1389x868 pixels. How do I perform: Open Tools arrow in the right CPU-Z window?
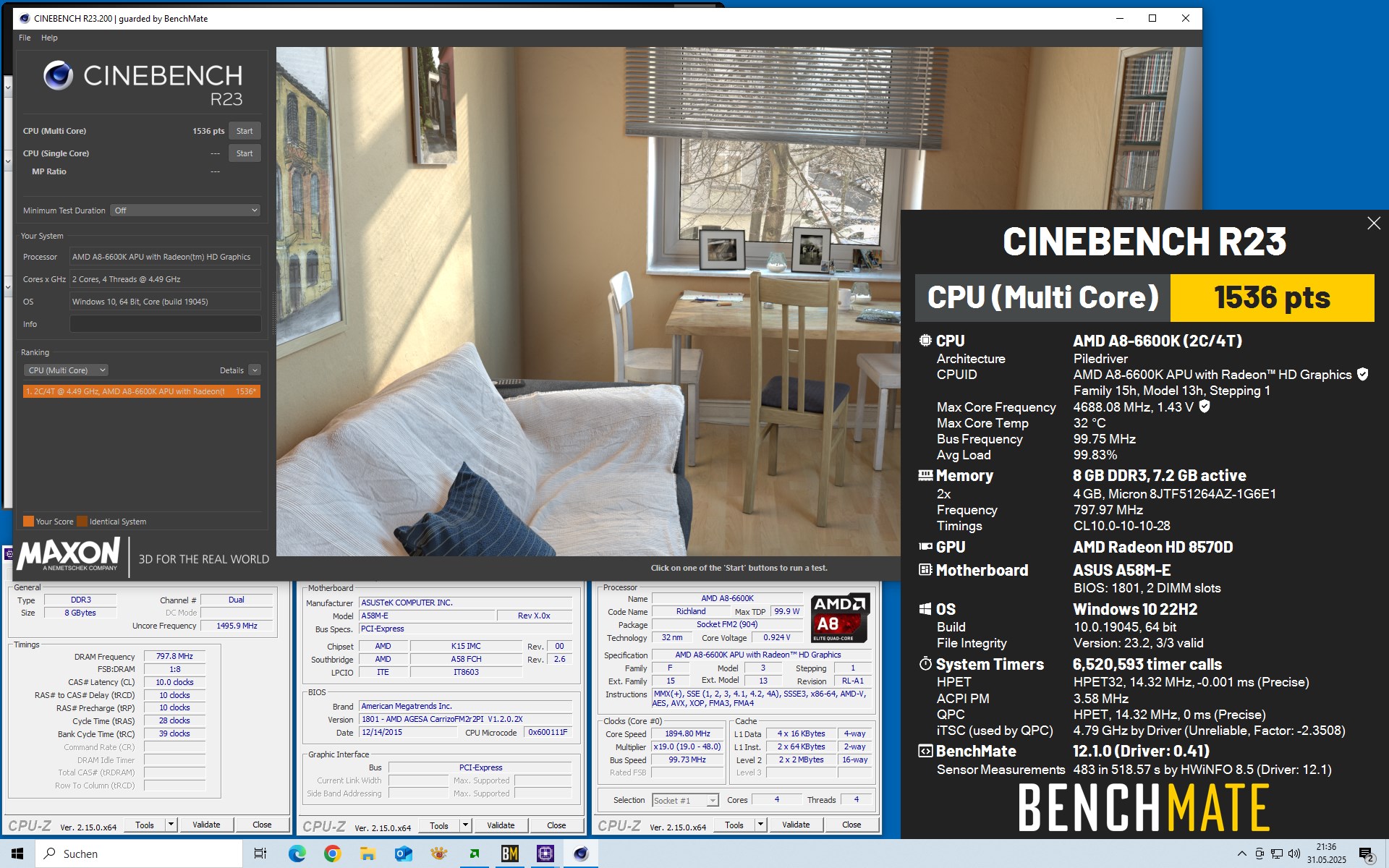coord(761,825)
